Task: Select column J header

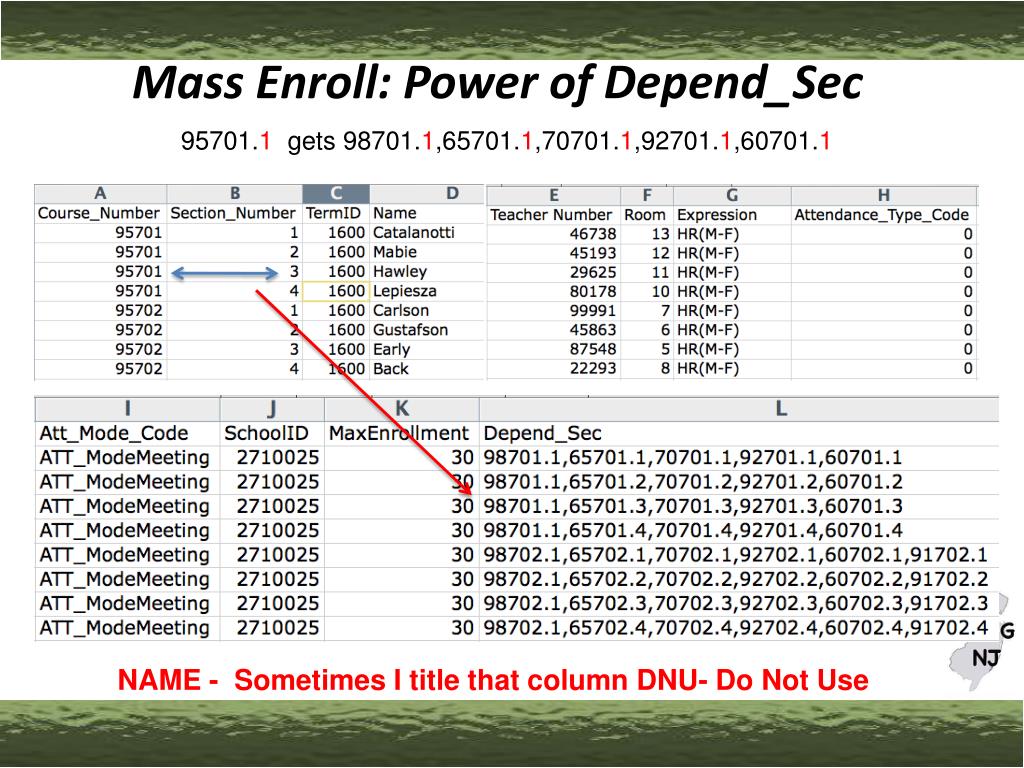Action: [x=272, y=409]
